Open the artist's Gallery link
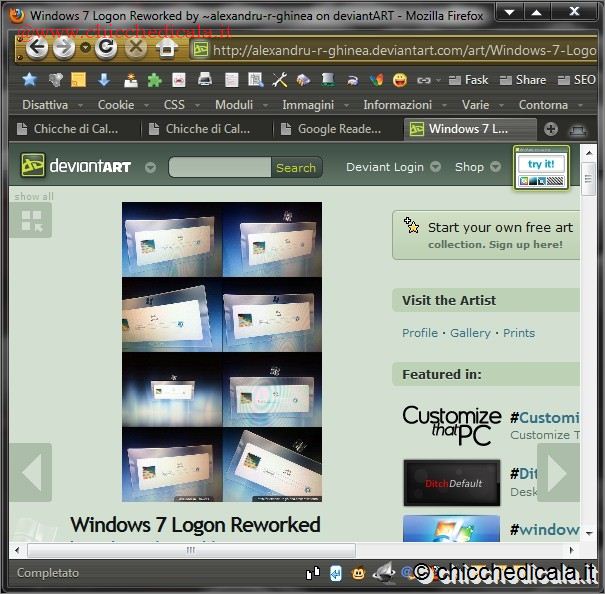Image resolution: width=605 pixels, height=594 pixels. point(470,333)
